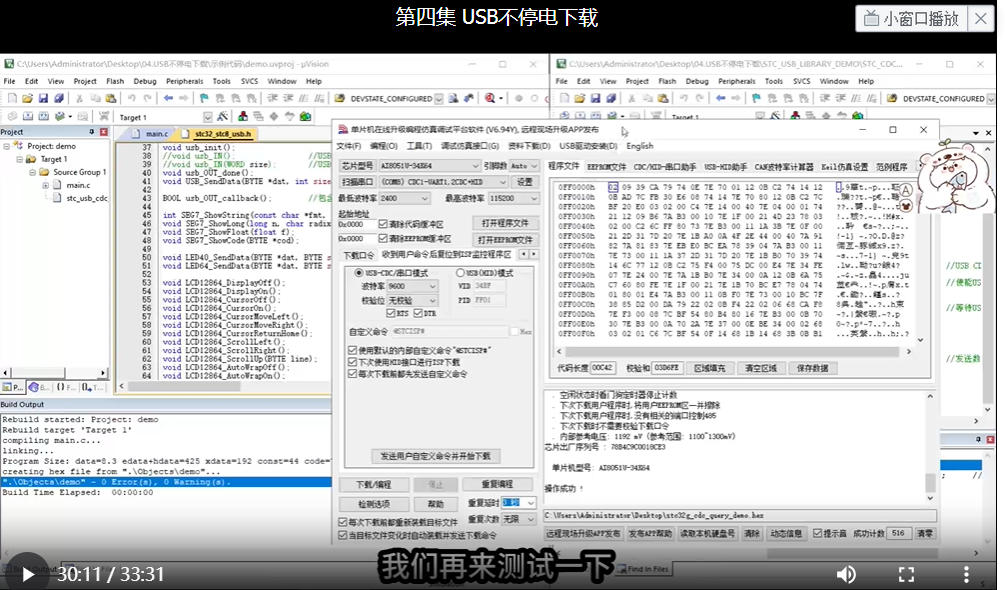
Task: Toggle the prompt sound checkbox
Action: (817, 533)
